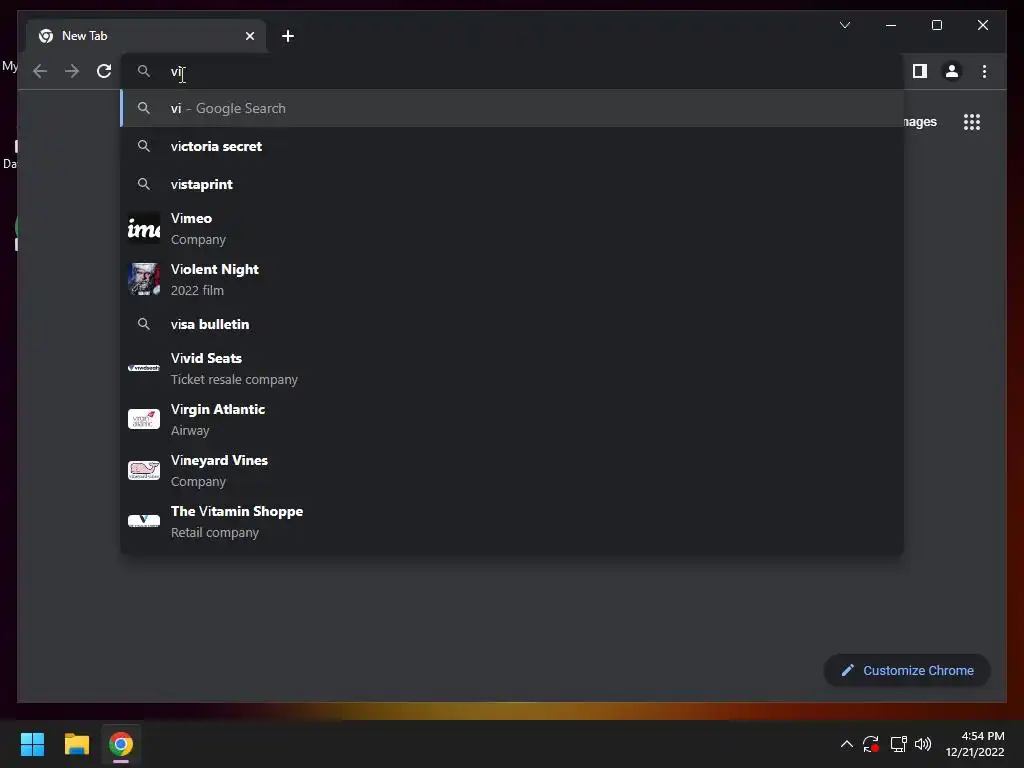Click the sync status tray icon
Screen dimensions: 1024x768
871,744
